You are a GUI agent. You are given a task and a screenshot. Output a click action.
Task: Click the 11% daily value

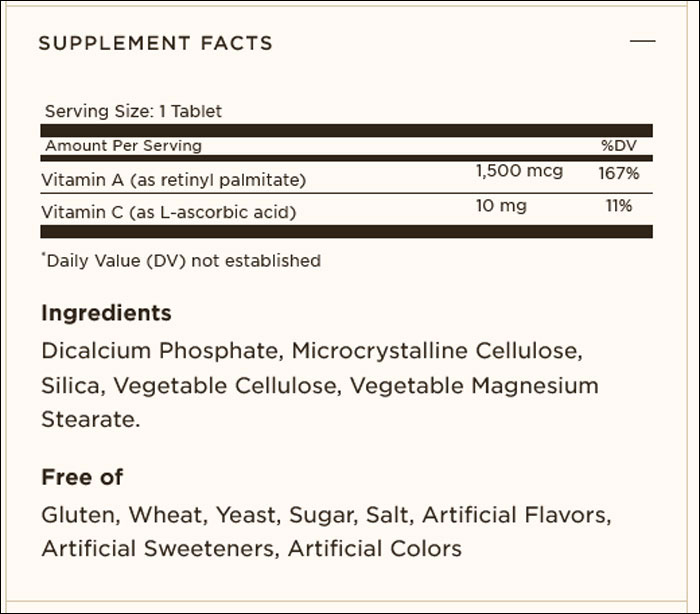[x=619, y=206]
